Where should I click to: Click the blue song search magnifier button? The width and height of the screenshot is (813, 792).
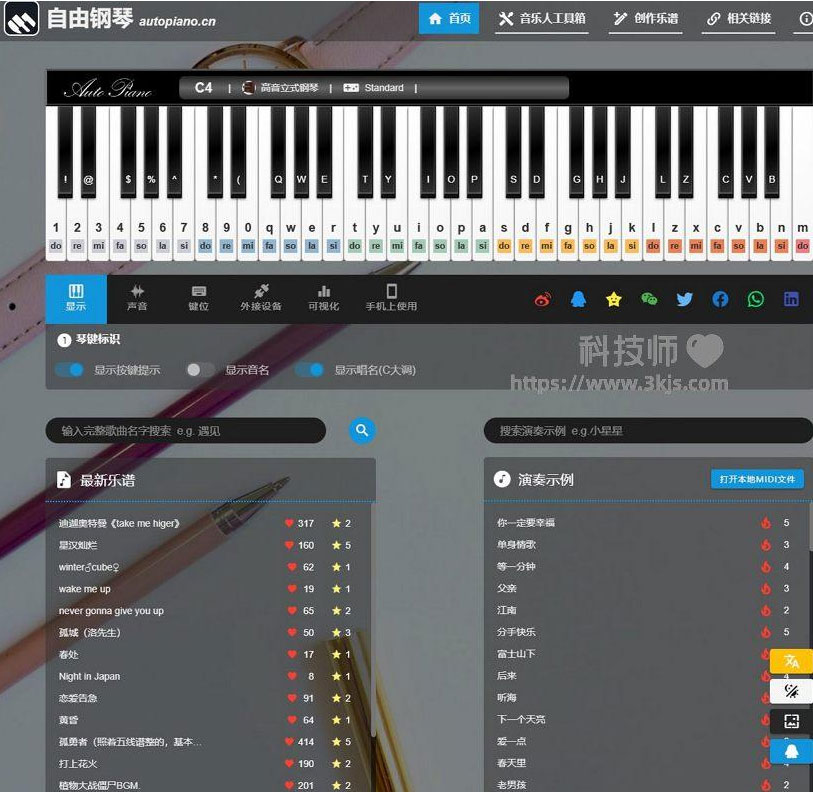tap(362, 430)
